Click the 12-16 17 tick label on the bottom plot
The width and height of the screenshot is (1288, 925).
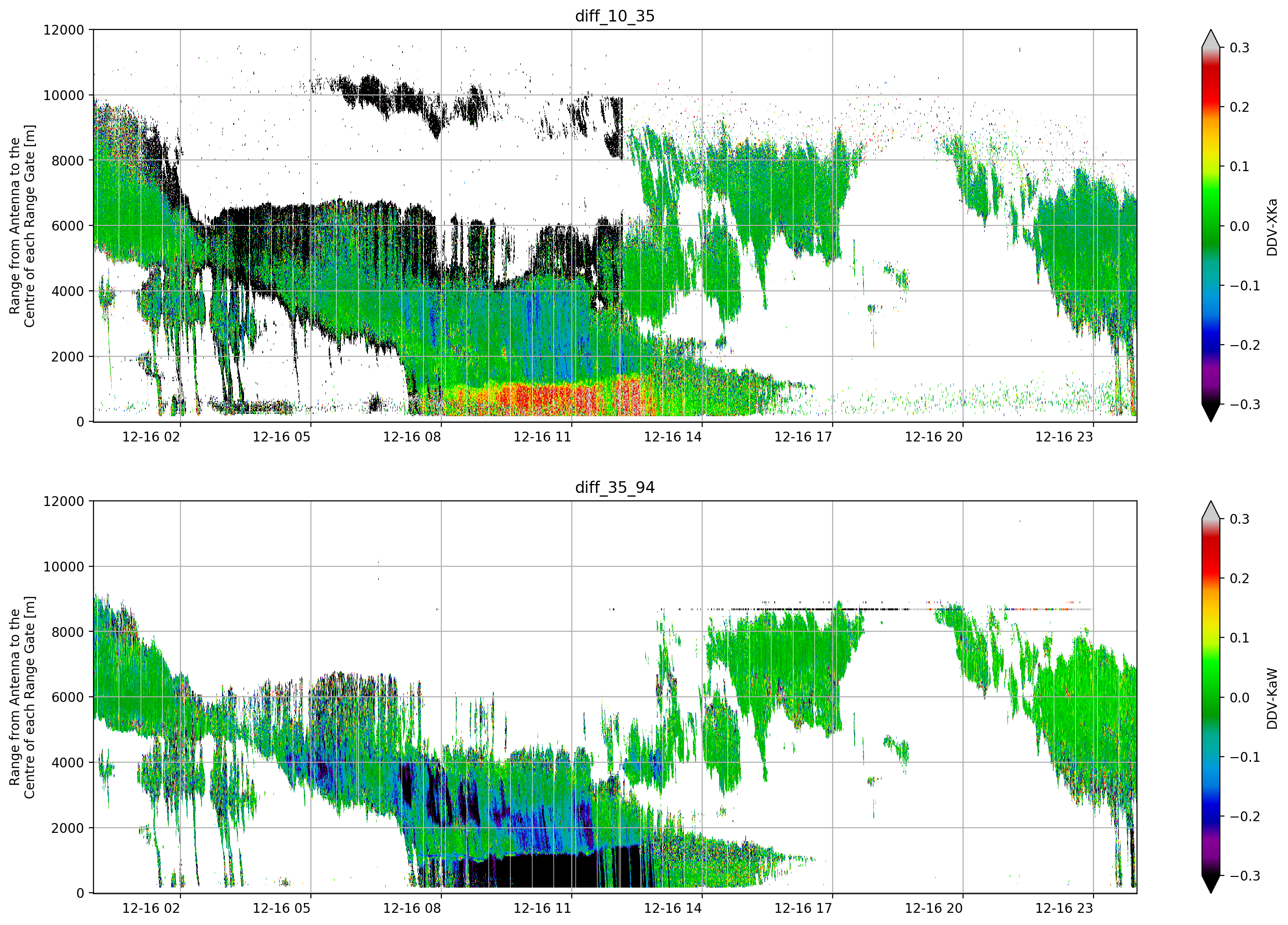point(803,908)
